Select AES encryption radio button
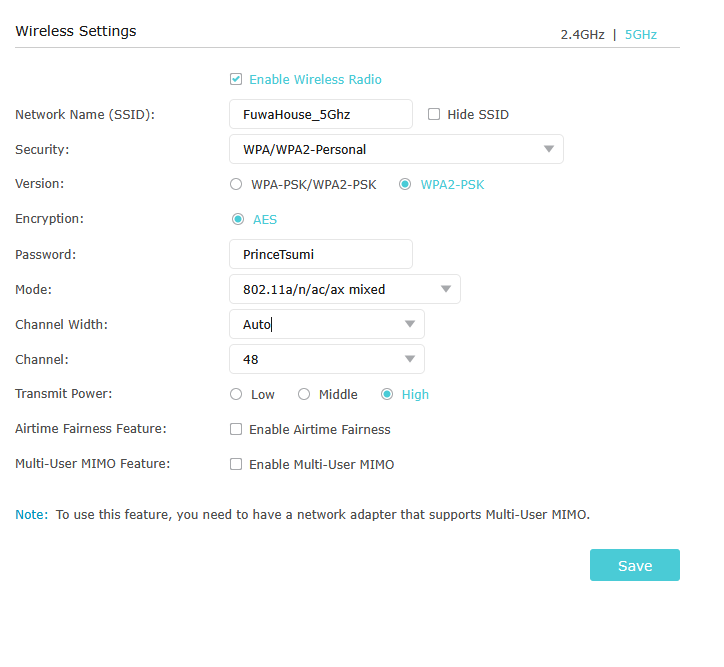The height and width of the screenshot is (667, 724). click(238, 219)
